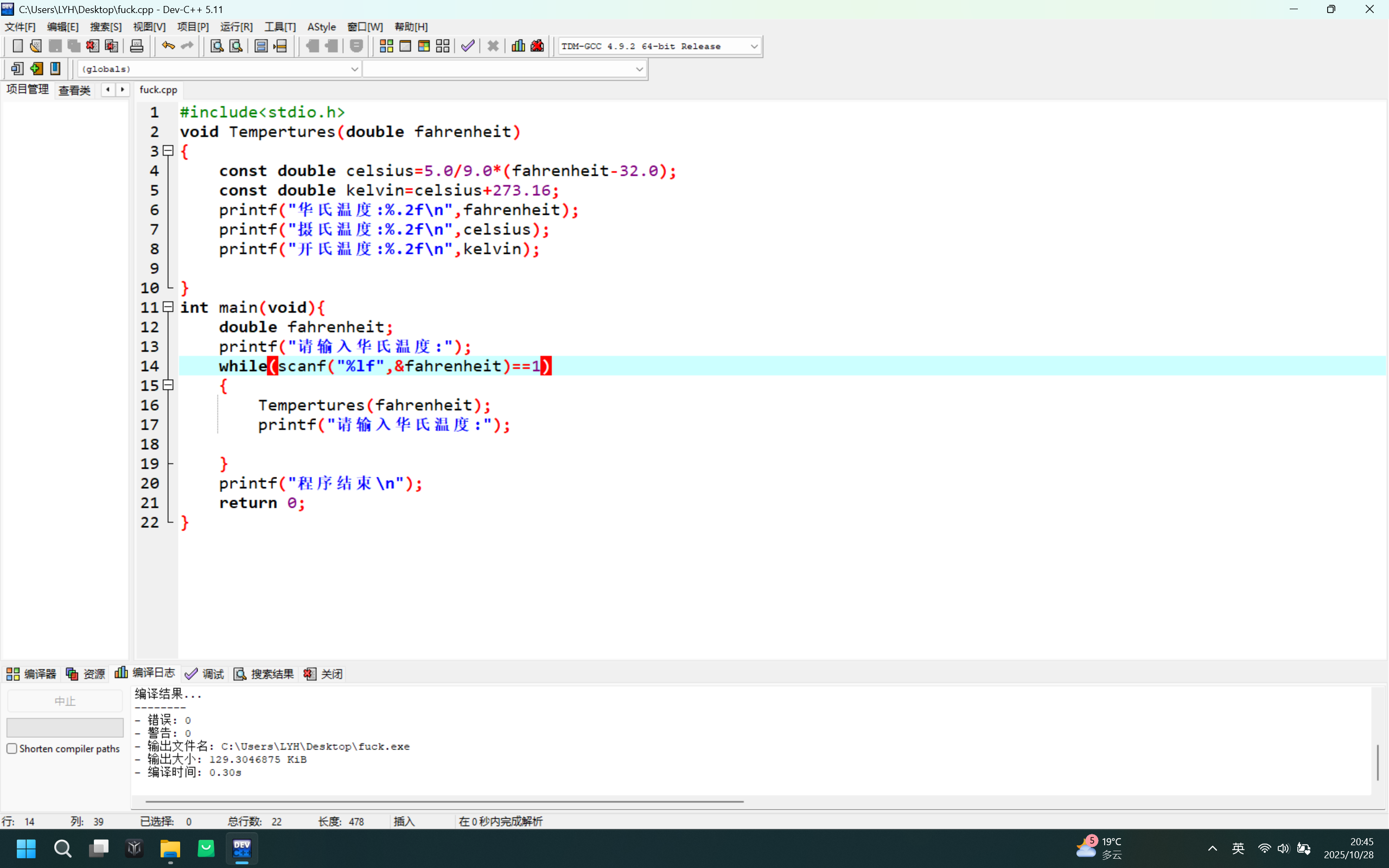The image size is (1389, 868).
Task: Click the Open file toolbar icon
Action: point(36,46)
